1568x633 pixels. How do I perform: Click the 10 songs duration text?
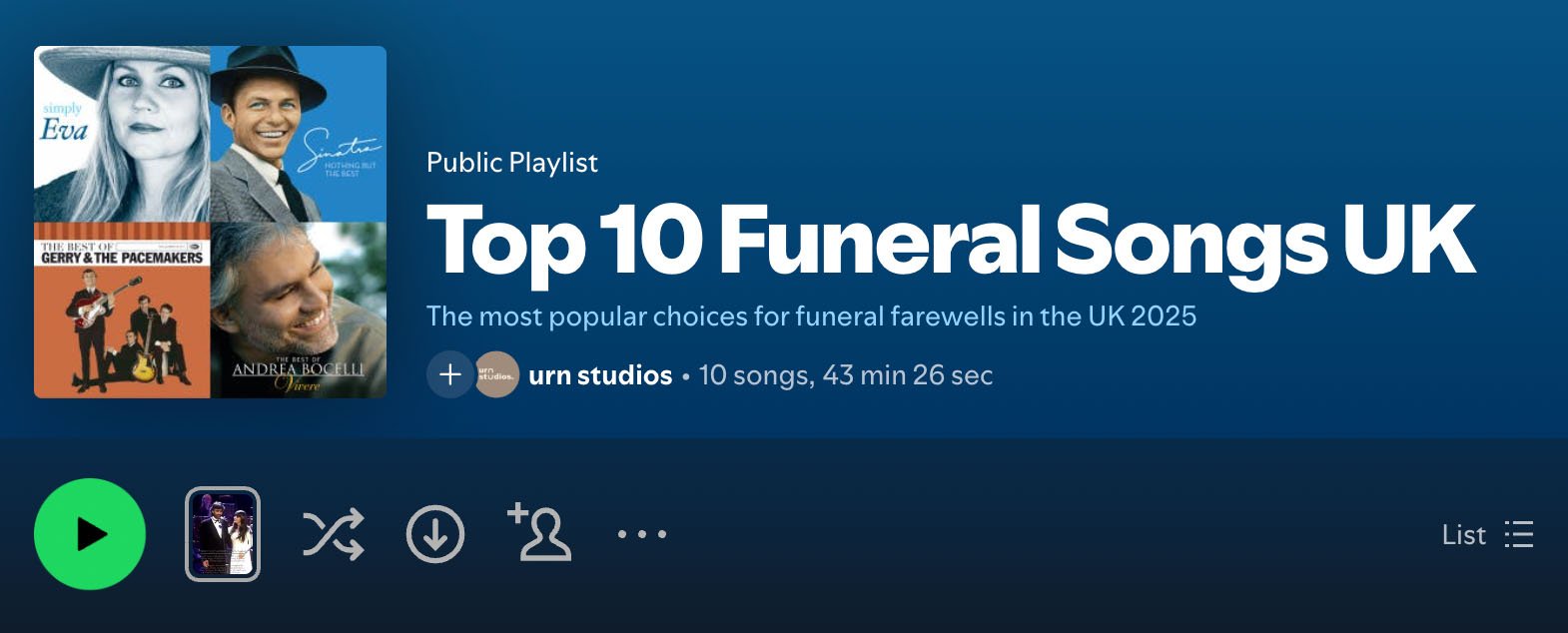click(845, 375)
